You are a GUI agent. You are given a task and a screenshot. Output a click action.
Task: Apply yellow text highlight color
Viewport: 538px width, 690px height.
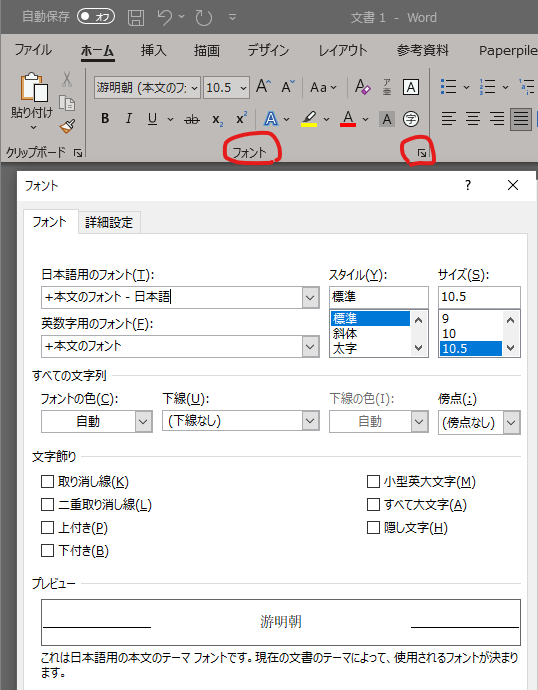click(x=309, y=119)
